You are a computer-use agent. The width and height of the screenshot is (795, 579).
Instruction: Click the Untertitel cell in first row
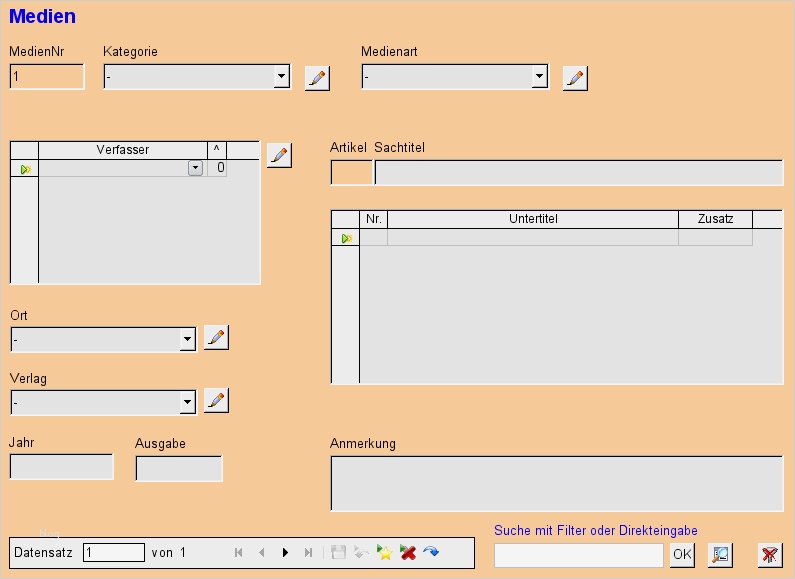pos(533,237)
